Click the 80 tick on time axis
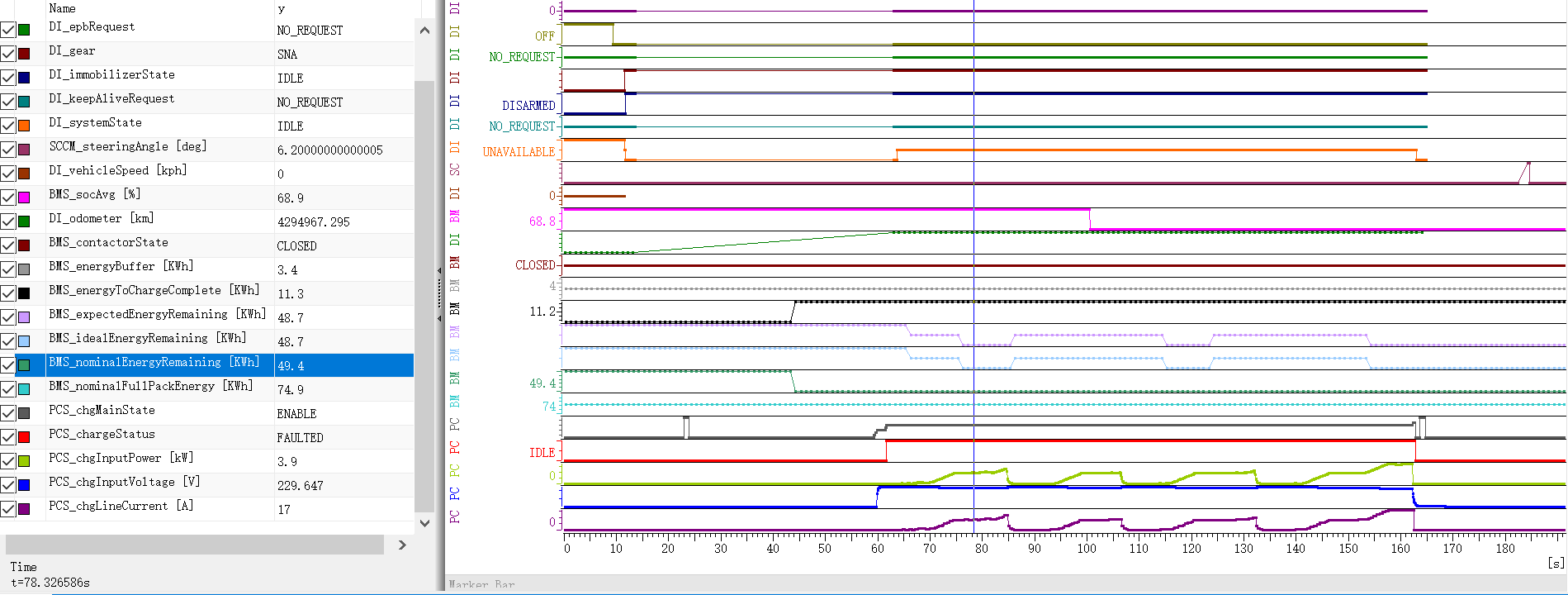This screenshot has height=595, width=1568. 982,548
